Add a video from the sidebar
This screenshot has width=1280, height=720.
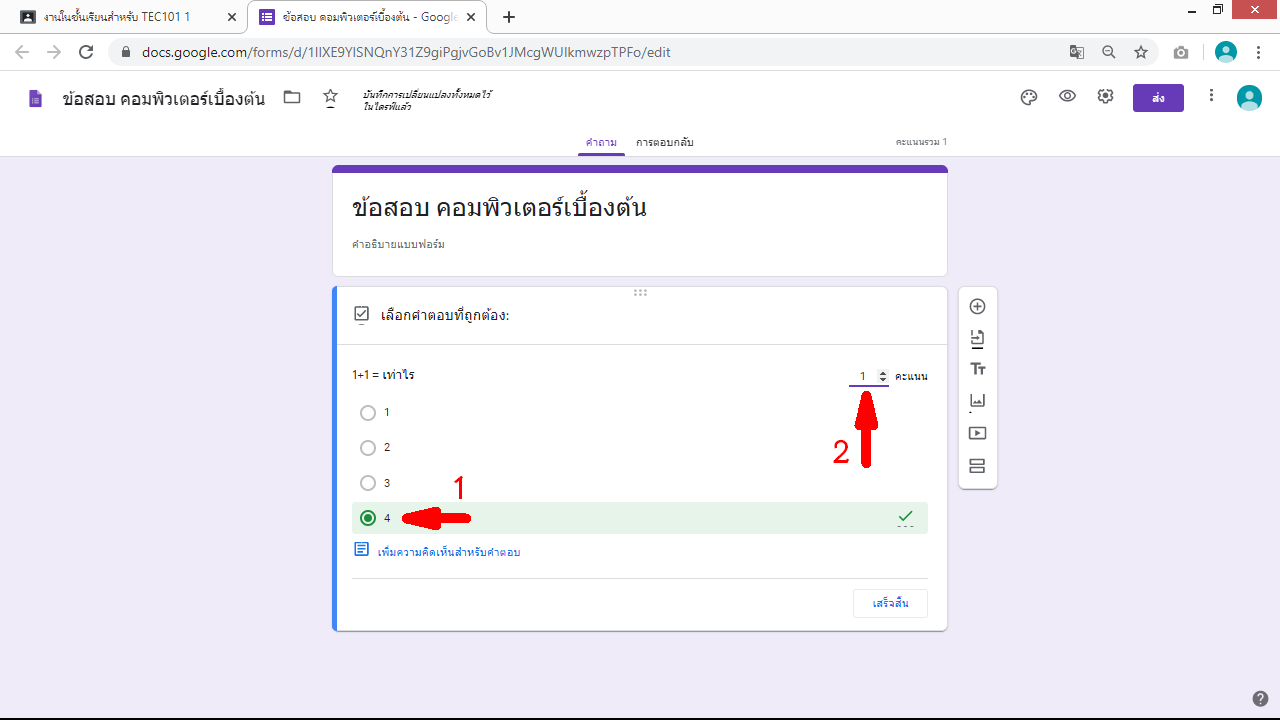(x=978, y=433)
